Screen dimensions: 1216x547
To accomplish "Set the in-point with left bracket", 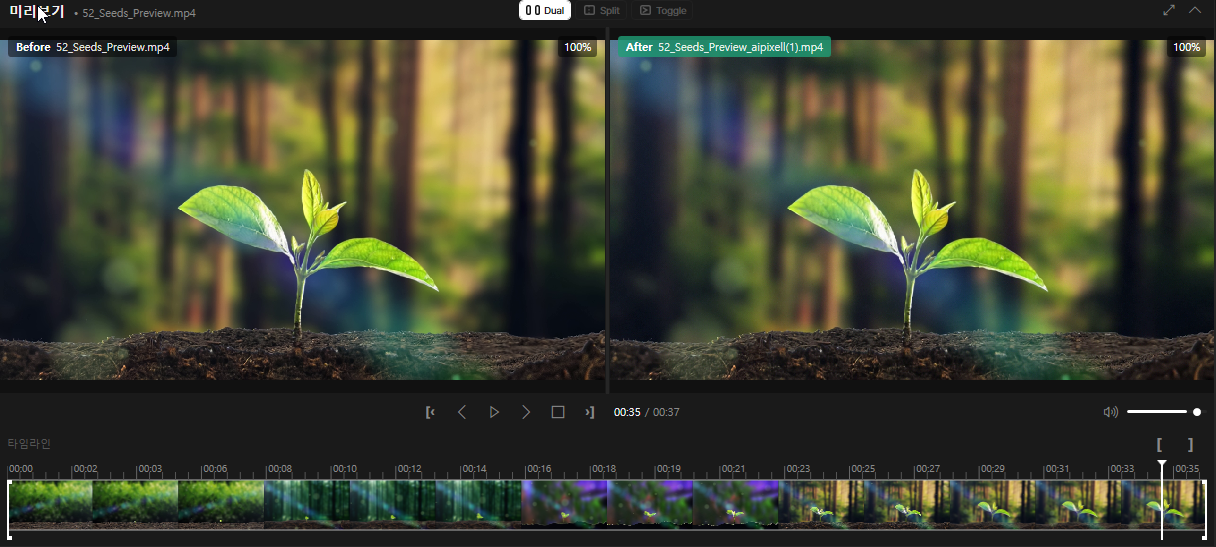I will tap(1159, 445).
